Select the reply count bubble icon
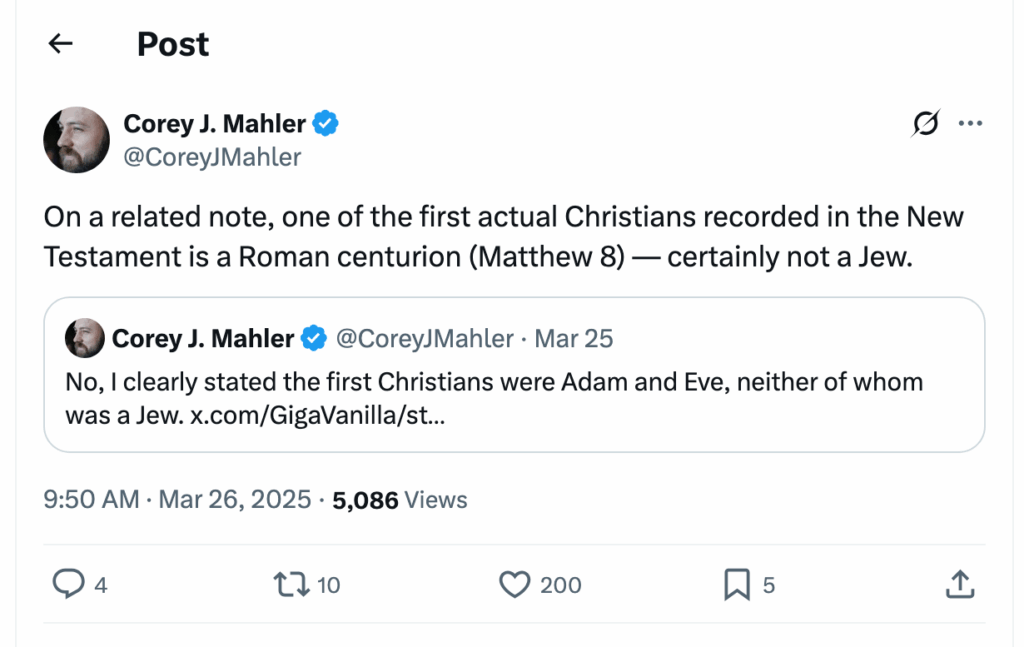Screen dimensions: 1024x647 tap(69, 585)
